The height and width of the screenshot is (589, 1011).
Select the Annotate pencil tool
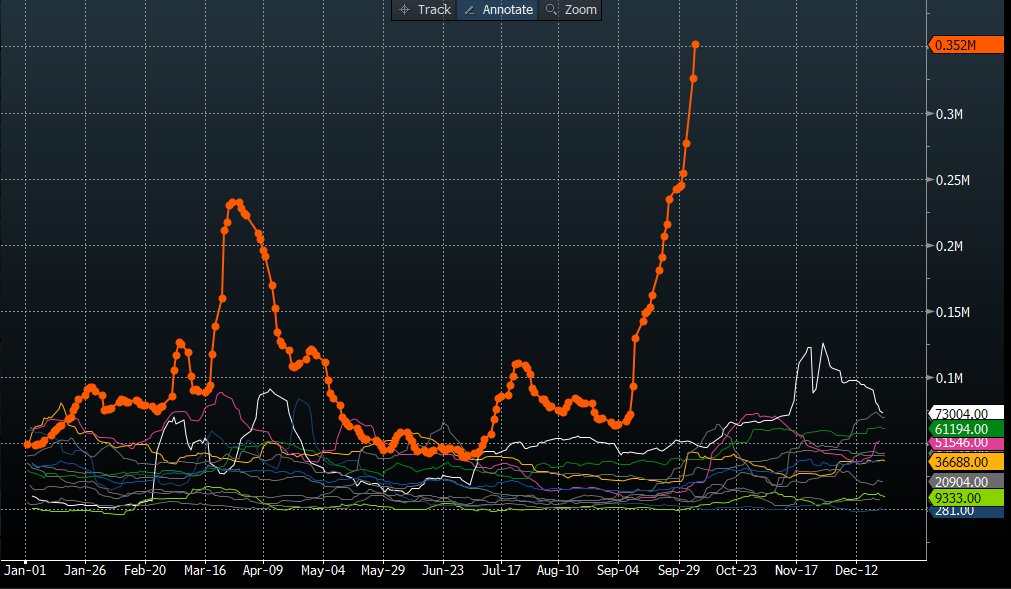[498, 10]
